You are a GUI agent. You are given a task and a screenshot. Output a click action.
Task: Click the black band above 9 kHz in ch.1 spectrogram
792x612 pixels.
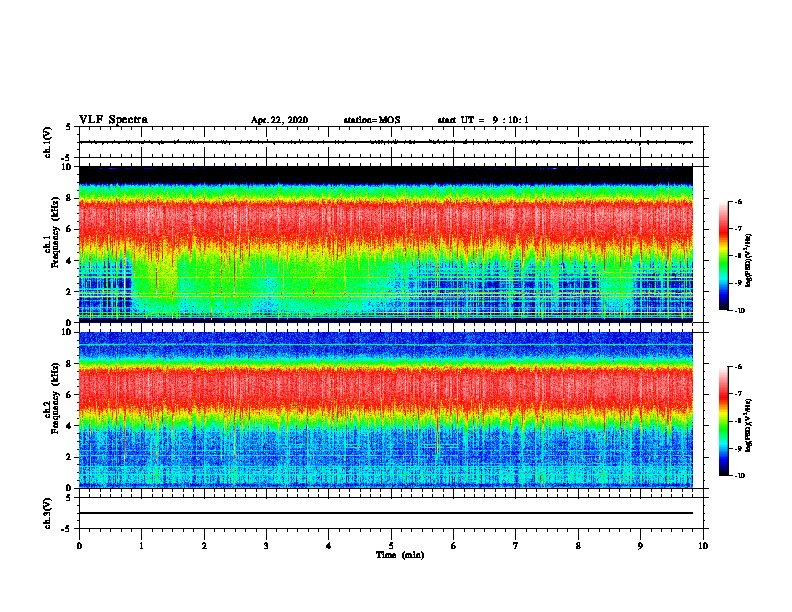click(x=386, y=175)
